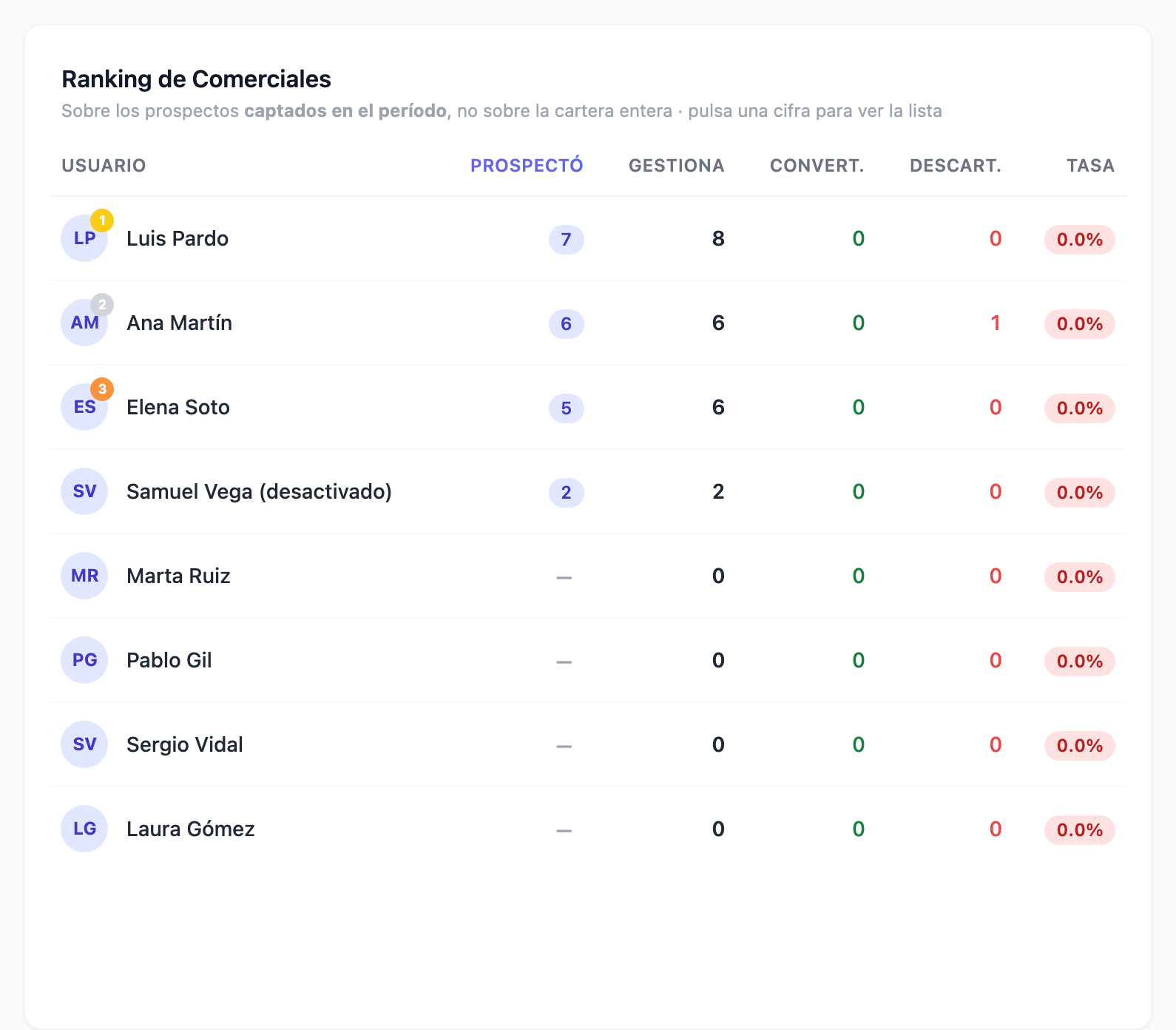Click Marta Ruiz's 0.0% rate badge
The width and height of the screenshot is (1176, 1030).
click(x=1080, y=577)
